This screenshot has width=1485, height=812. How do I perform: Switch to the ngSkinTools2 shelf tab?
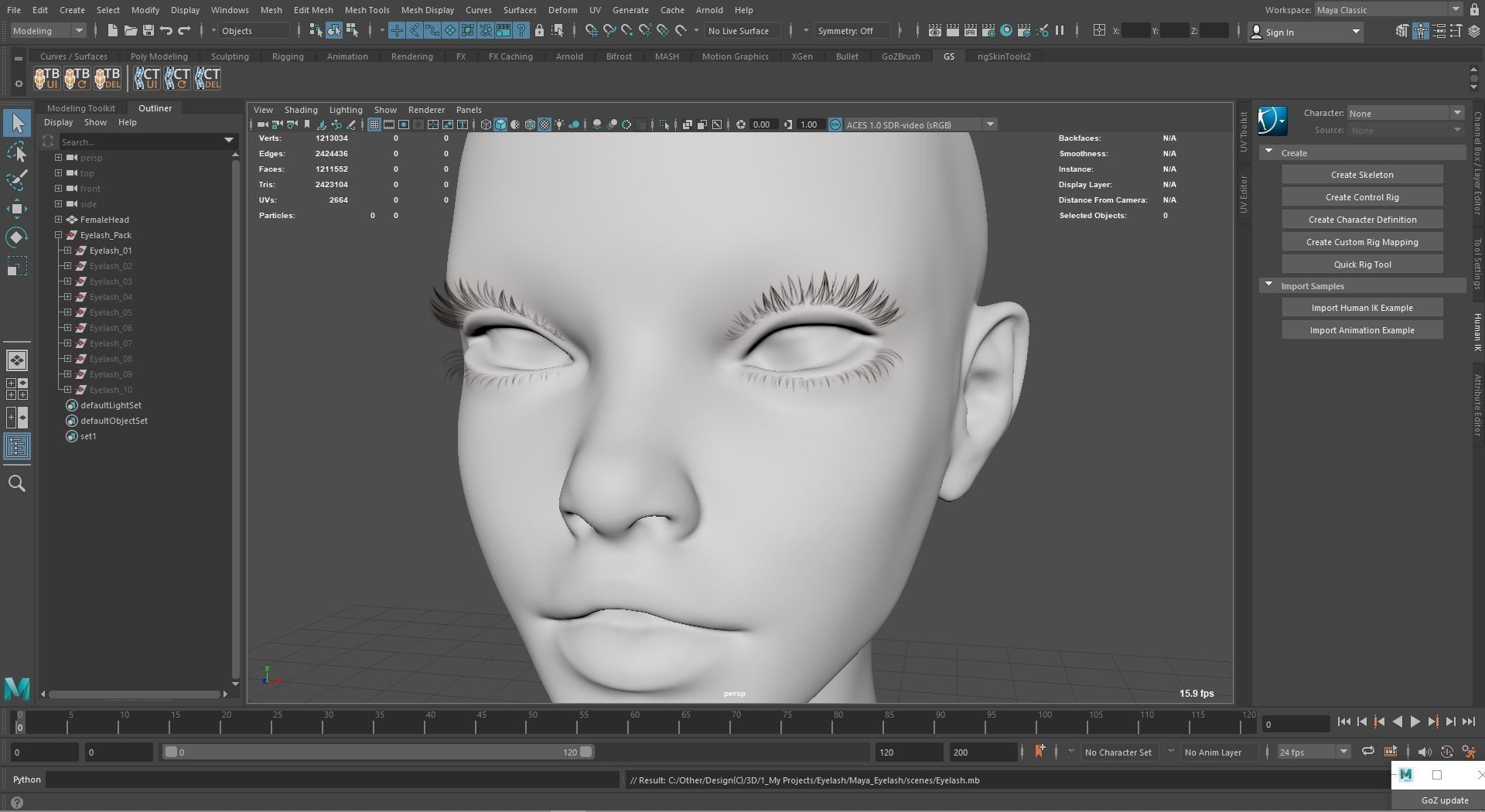(1004, 56)
